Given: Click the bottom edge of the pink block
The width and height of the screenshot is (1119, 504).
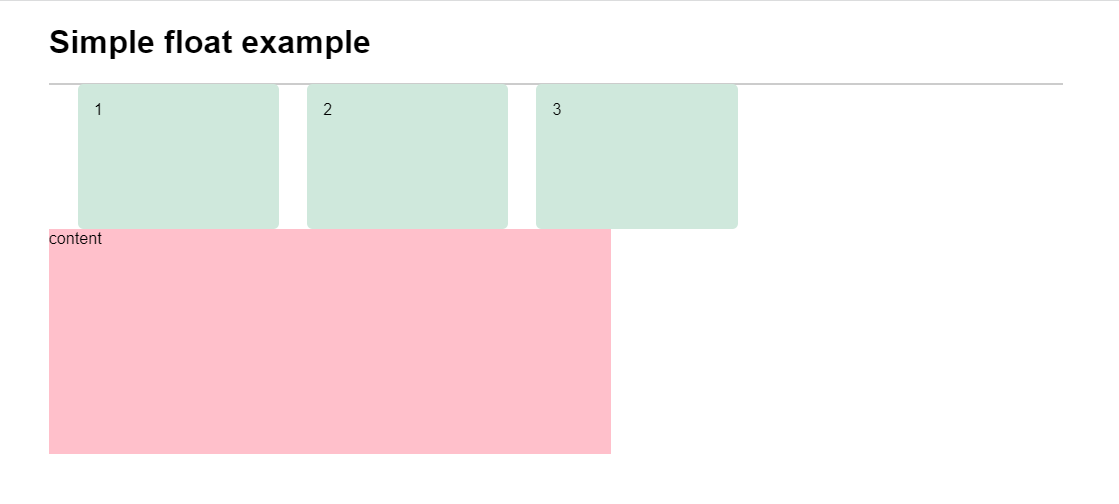Looking at the screenshot, I should (x=330, y=452).
